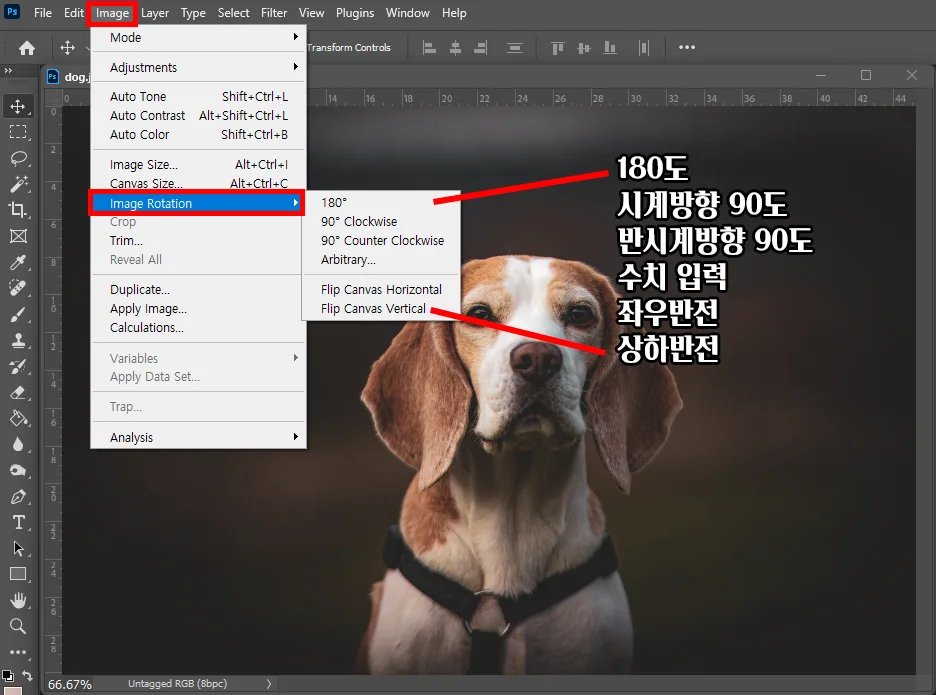Click the foreground color swatch

12,690
